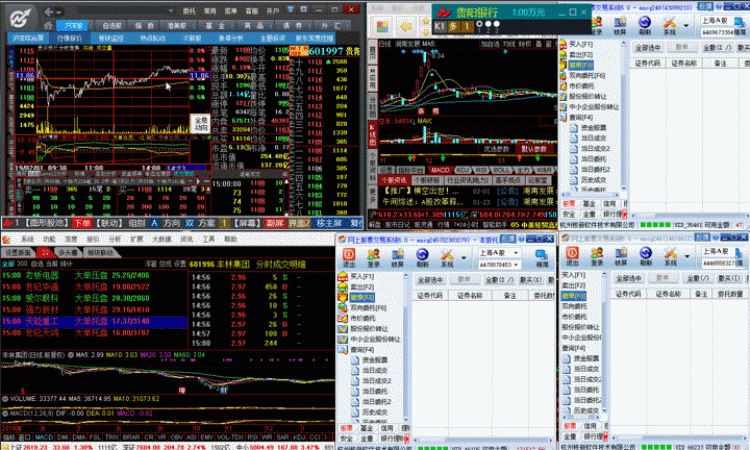Click yellow up arrow icon in K-line window
750x450 pixels.
click(425, 22)
